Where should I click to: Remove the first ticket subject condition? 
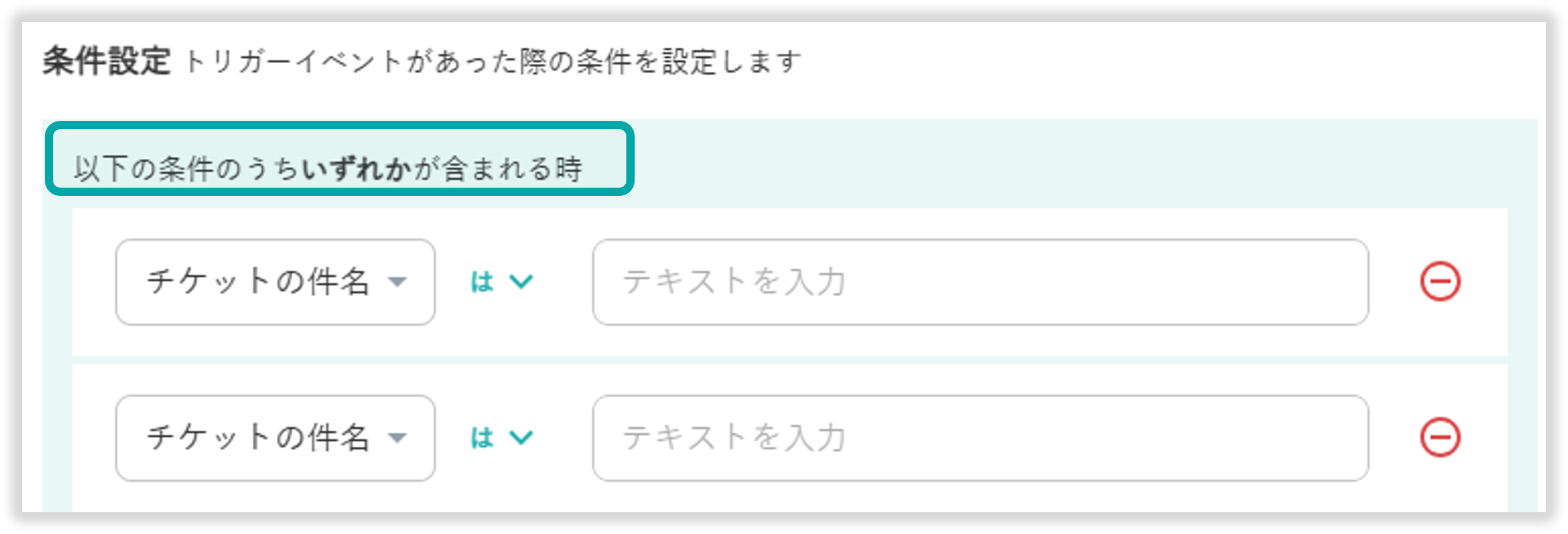tap(1439, 281)
